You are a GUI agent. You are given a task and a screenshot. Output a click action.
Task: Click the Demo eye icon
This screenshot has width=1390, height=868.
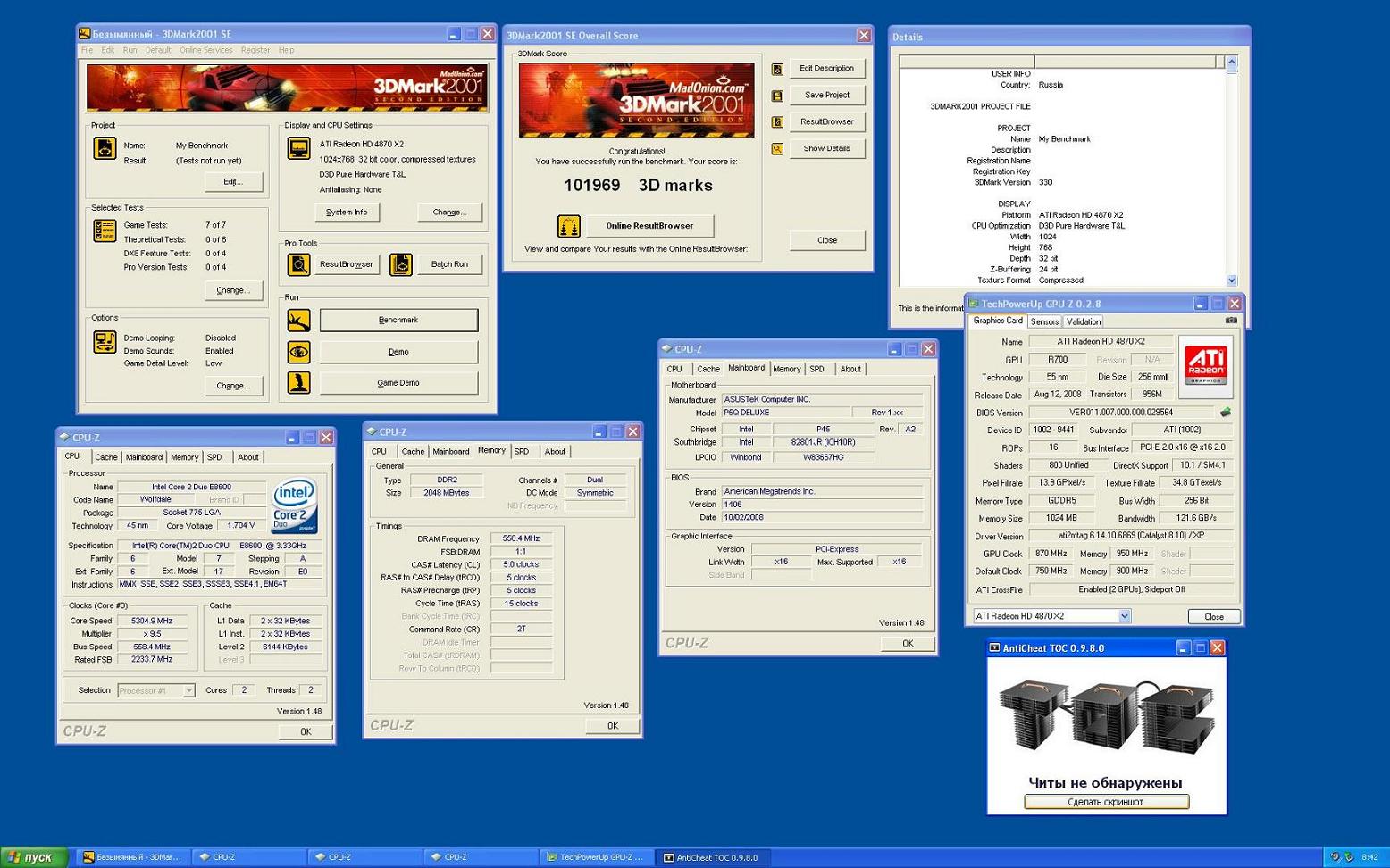298,352
